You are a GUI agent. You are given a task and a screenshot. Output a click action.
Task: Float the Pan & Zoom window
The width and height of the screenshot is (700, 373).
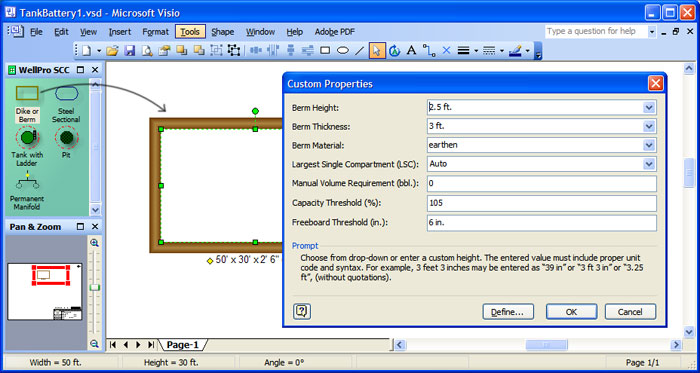[80, 227]
